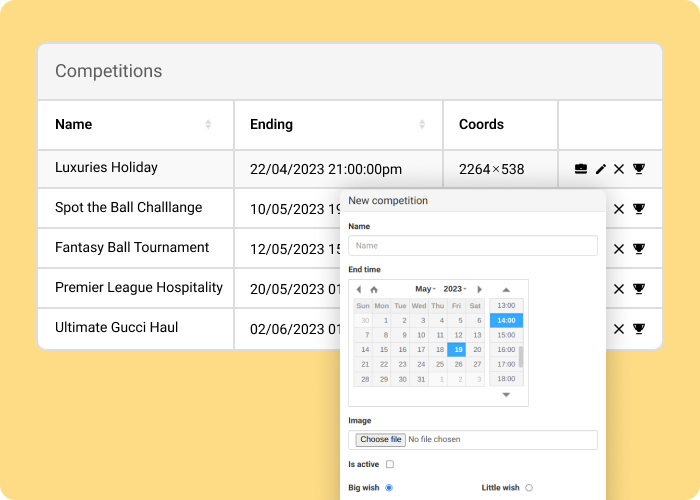The image size is (700, 500).
Task: Delete Luxuries Holiday using its X icon
Action: (619, 169)
